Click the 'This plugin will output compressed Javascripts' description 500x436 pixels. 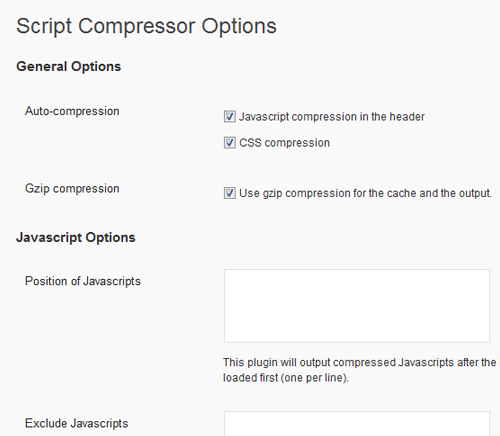coord(360,362)
